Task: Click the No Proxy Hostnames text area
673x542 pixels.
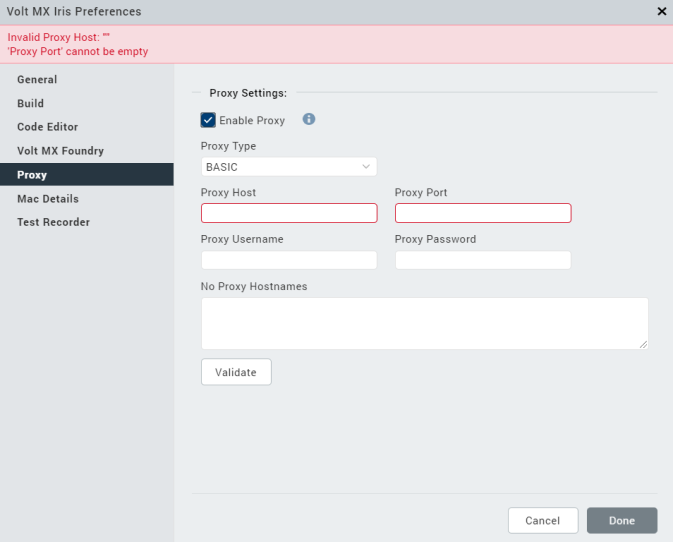Action: [x=425, y=323]
